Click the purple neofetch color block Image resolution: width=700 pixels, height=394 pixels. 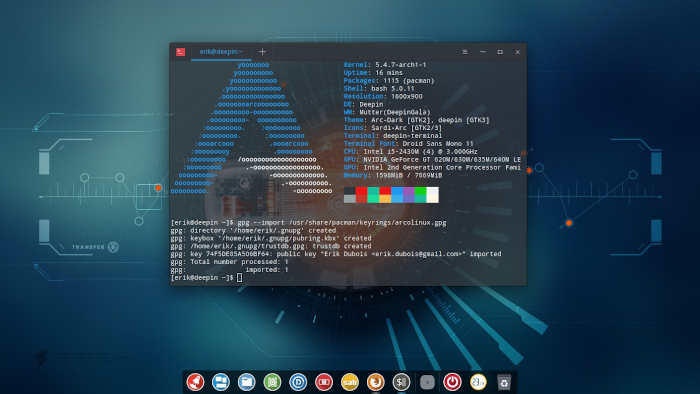(x=408, y=195)
